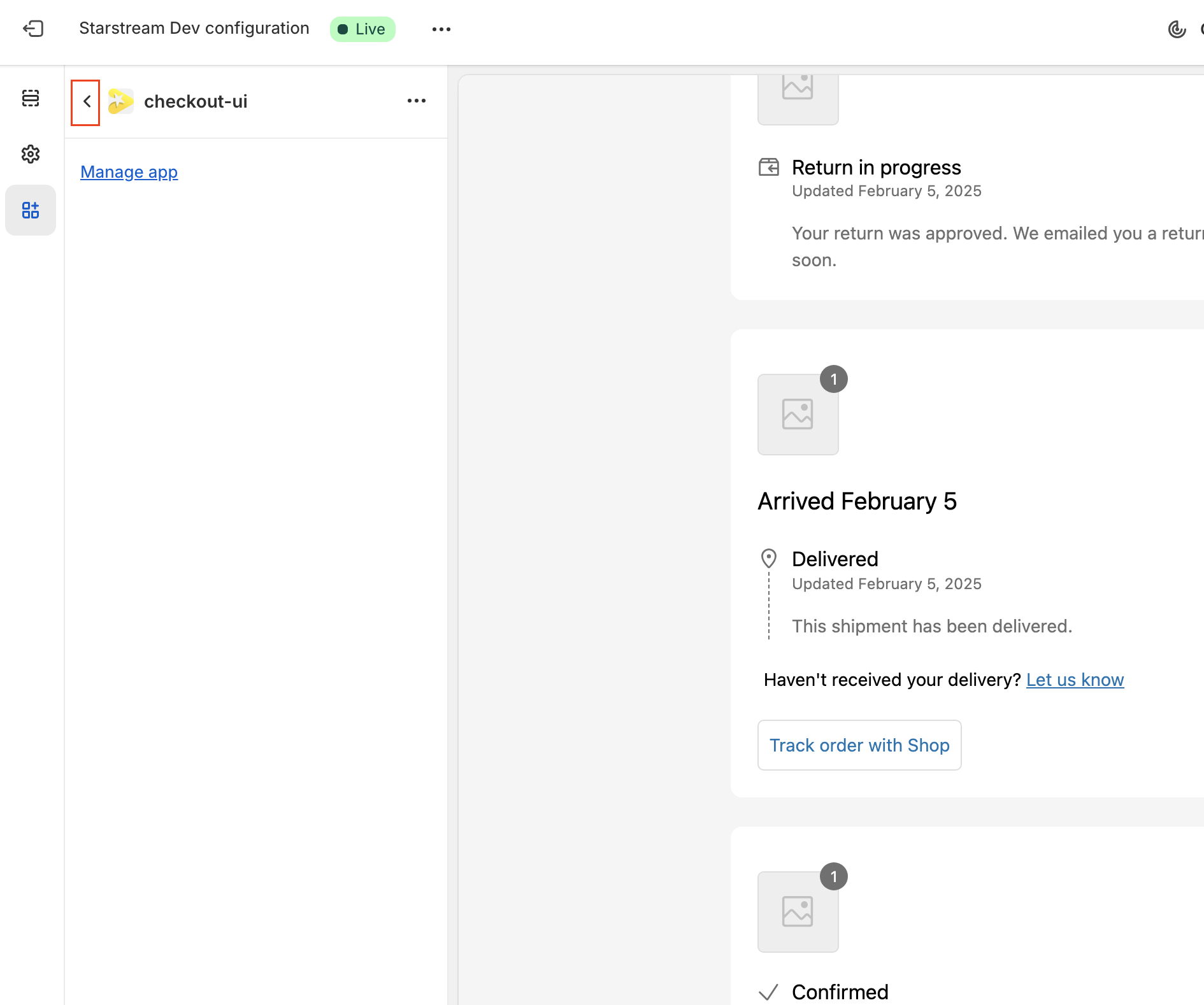Click the Starstream Dev configuration title
Image resolution: width=1204 pixels, height=1005 pixels.
coord(194,29)
